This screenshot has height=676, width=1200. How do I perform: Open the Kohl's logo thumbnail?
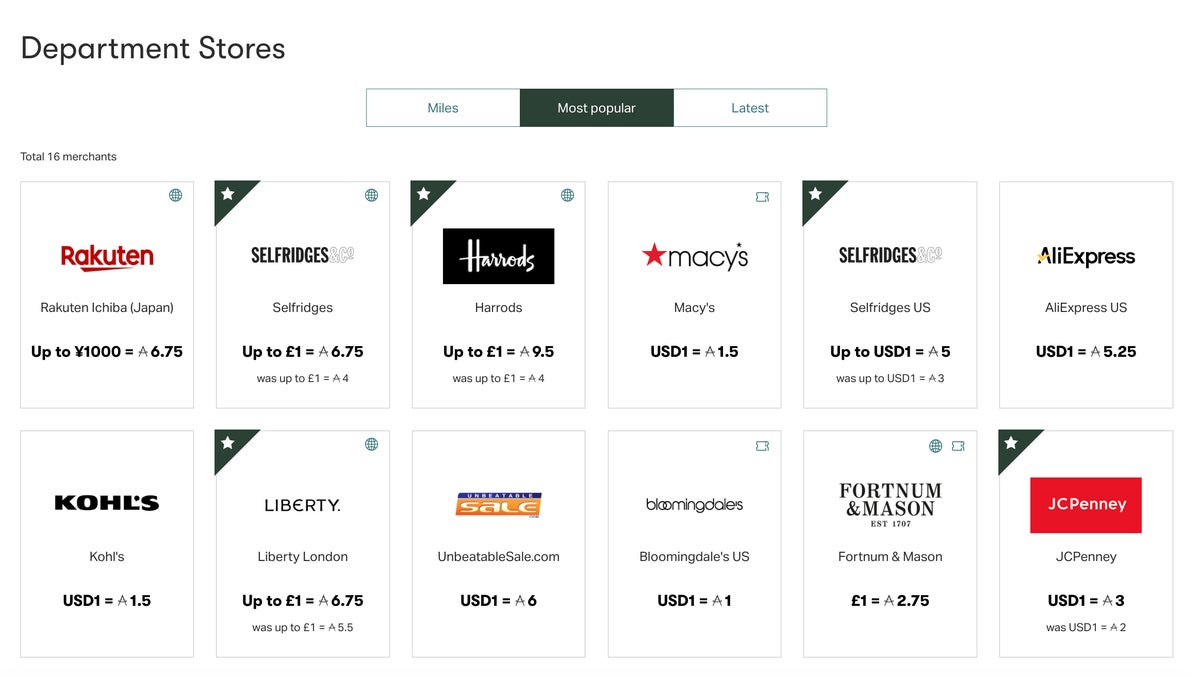pyautogui.click(x=107, y=504)
